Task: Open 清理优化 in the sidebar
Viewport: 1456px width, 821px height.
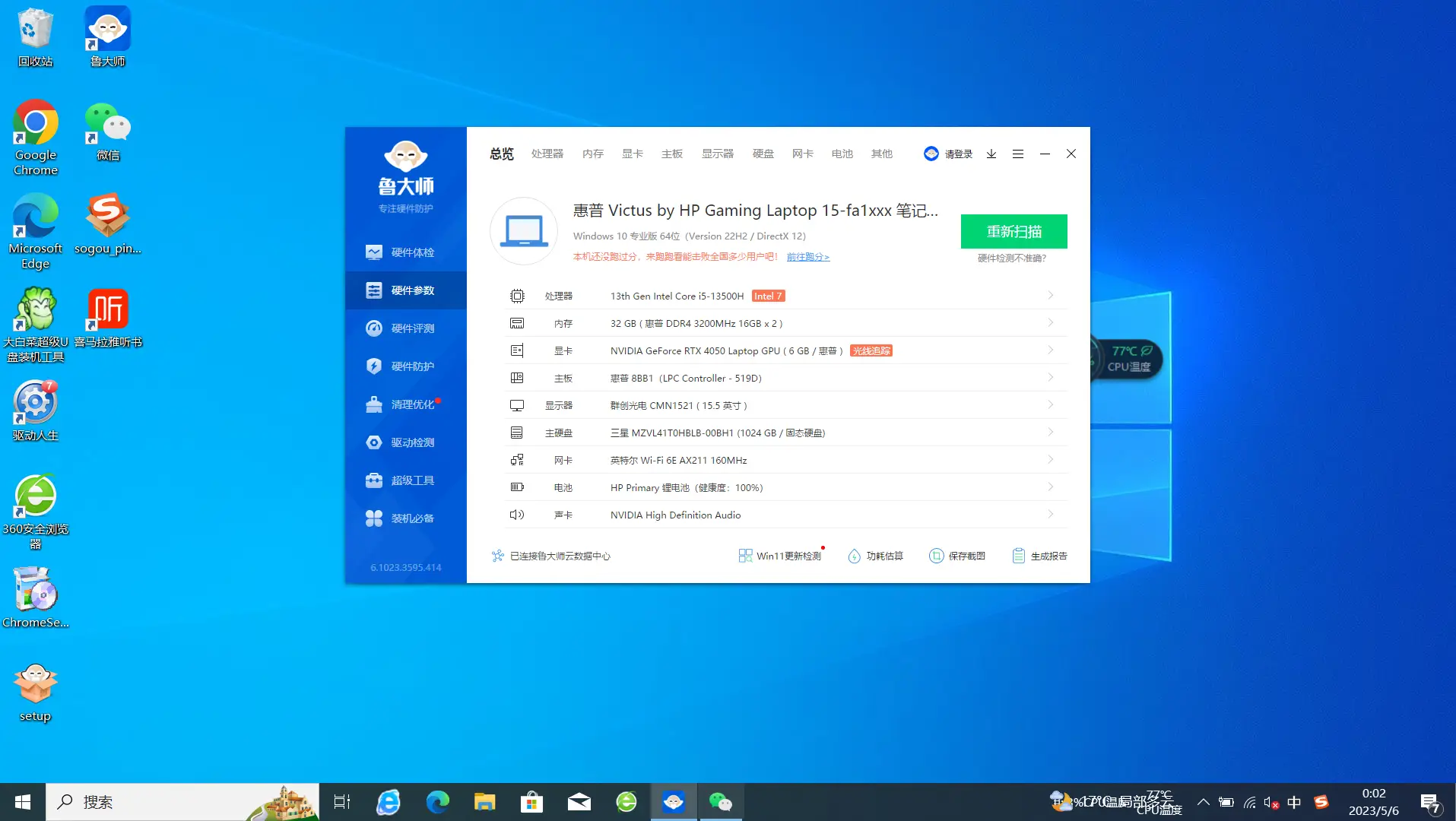Action: coord(405,404)
